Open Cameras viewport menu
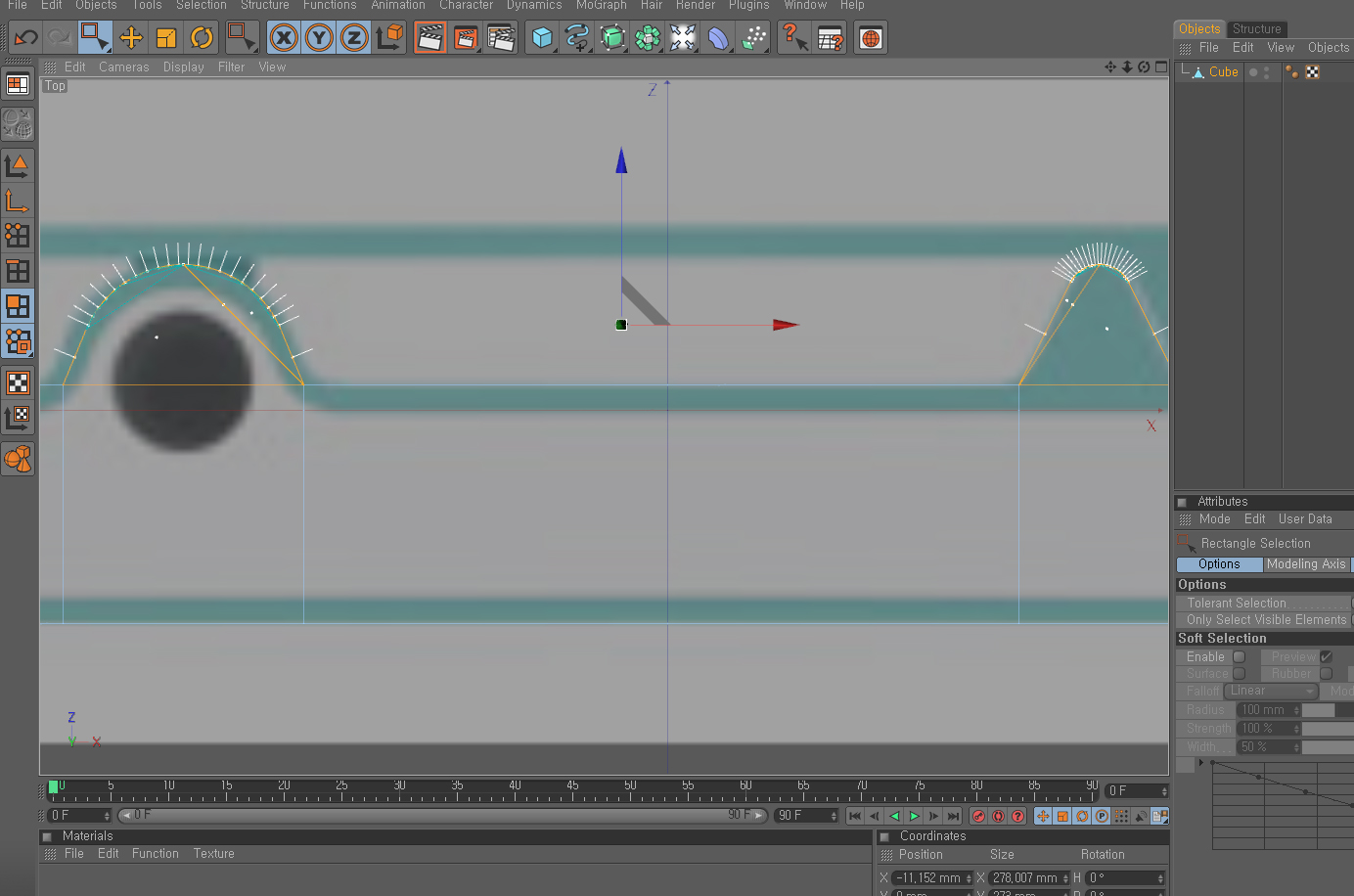This screenshot has height=896, width=1354. (124, 67)
